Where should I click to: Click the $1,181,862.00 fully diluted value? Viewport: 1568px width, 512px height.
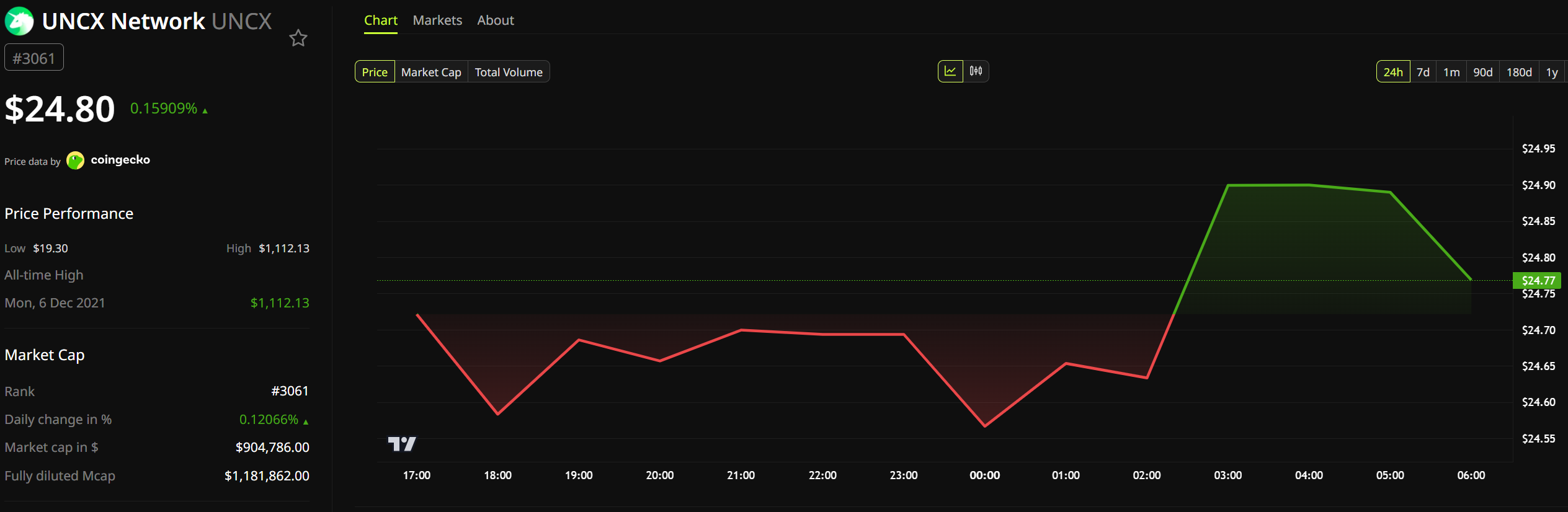(267, 476)
